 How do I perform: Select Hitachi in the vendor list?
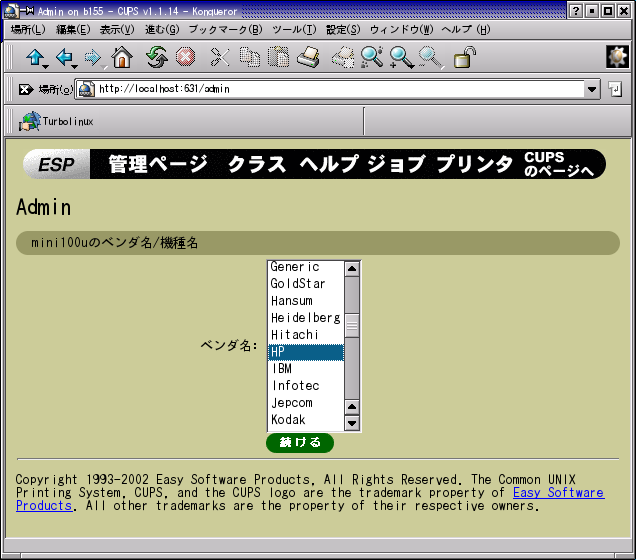[306, 335]
